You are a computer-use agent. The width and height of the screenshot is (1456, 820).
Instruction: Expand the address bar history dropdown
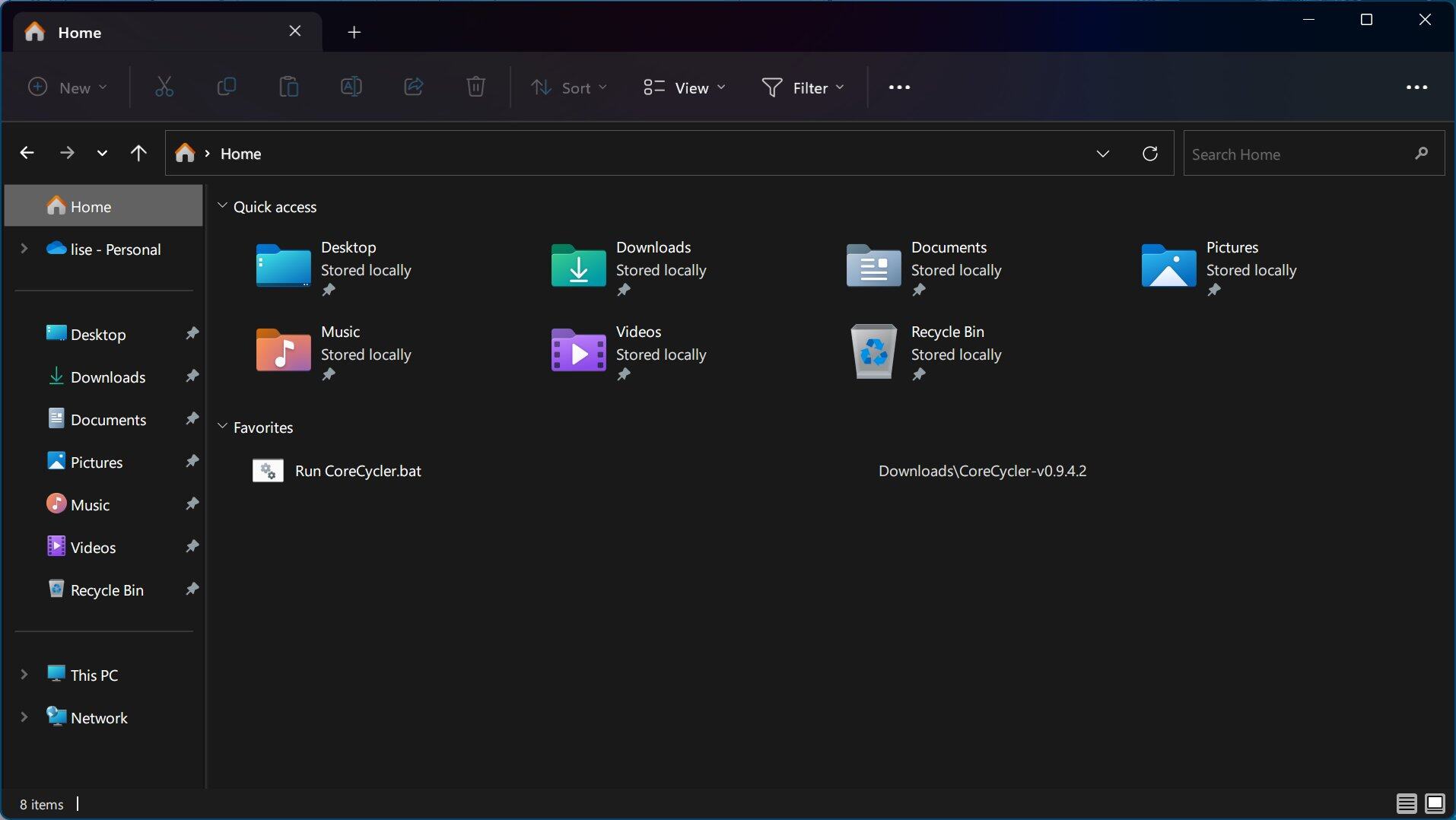tap(1102, 154)
